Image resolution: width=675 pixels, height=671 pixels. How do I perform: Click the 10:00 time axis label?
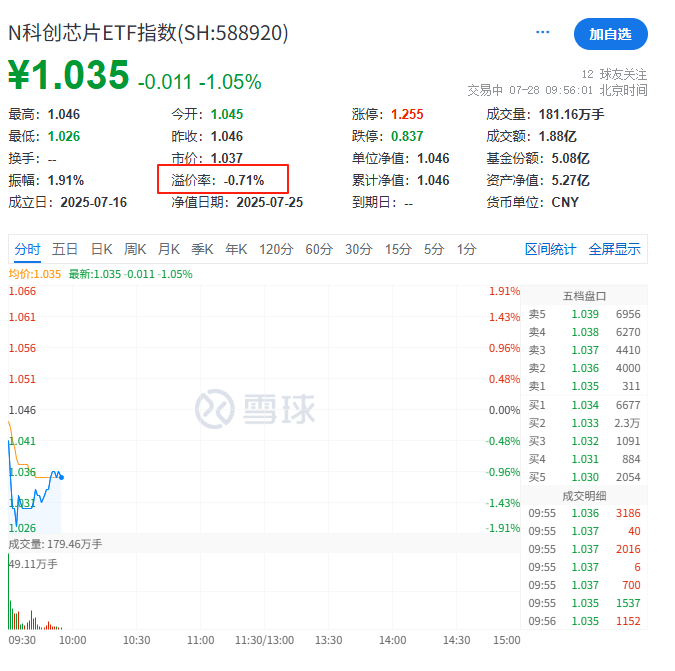coord(72,640)
